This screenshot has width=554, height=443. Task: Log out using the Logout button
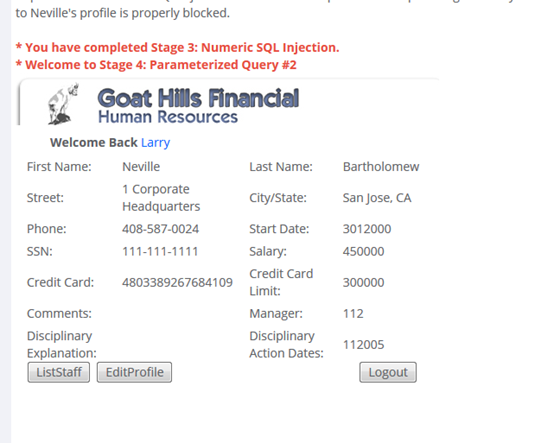point(388,372)
